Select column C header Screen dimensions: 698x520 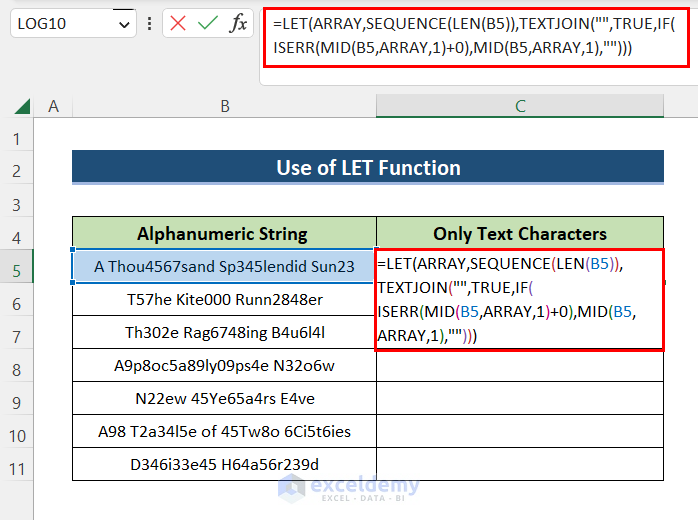(x=520, y=106)
